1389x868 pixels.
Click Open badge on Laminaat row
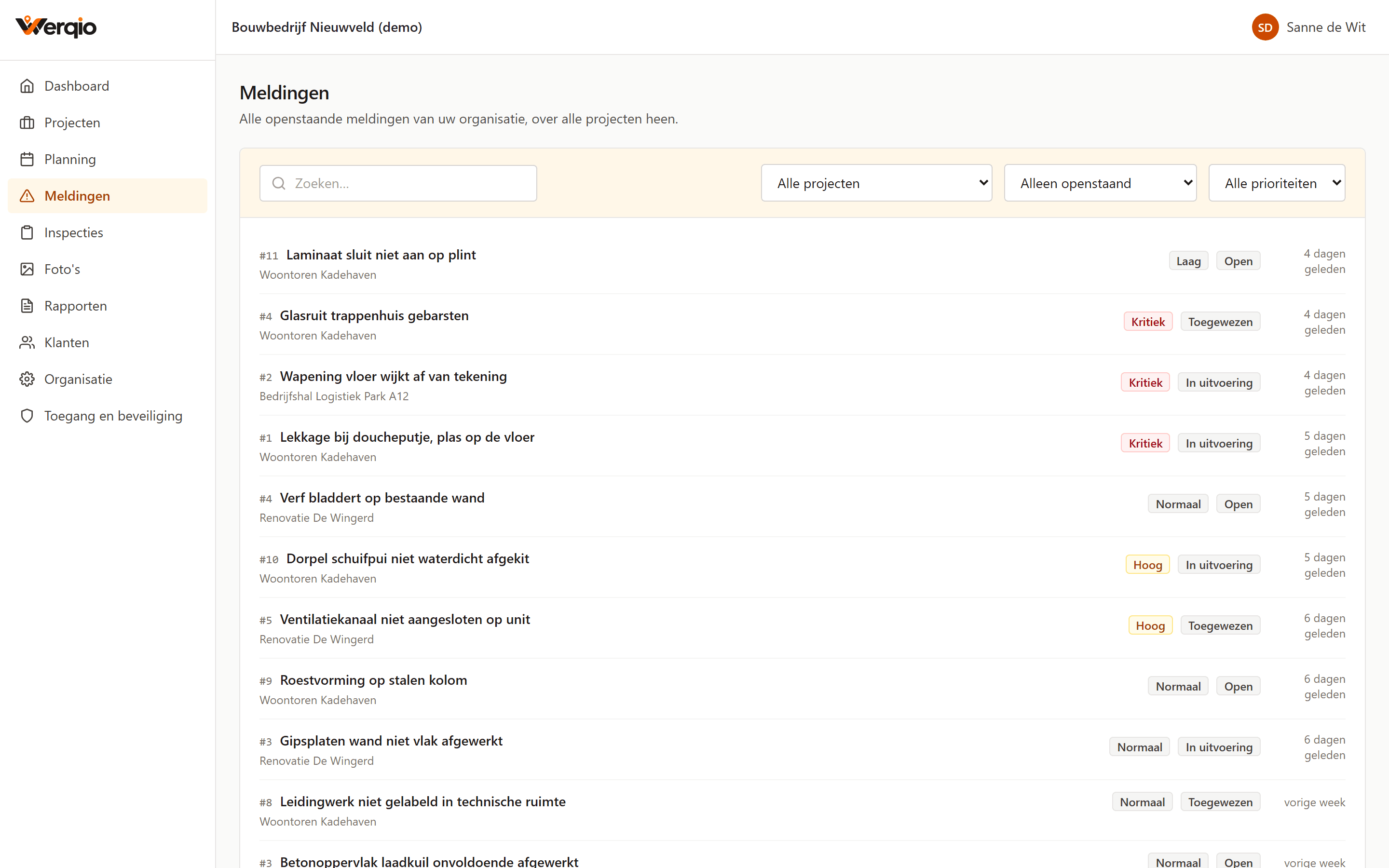click(1238, 261)
